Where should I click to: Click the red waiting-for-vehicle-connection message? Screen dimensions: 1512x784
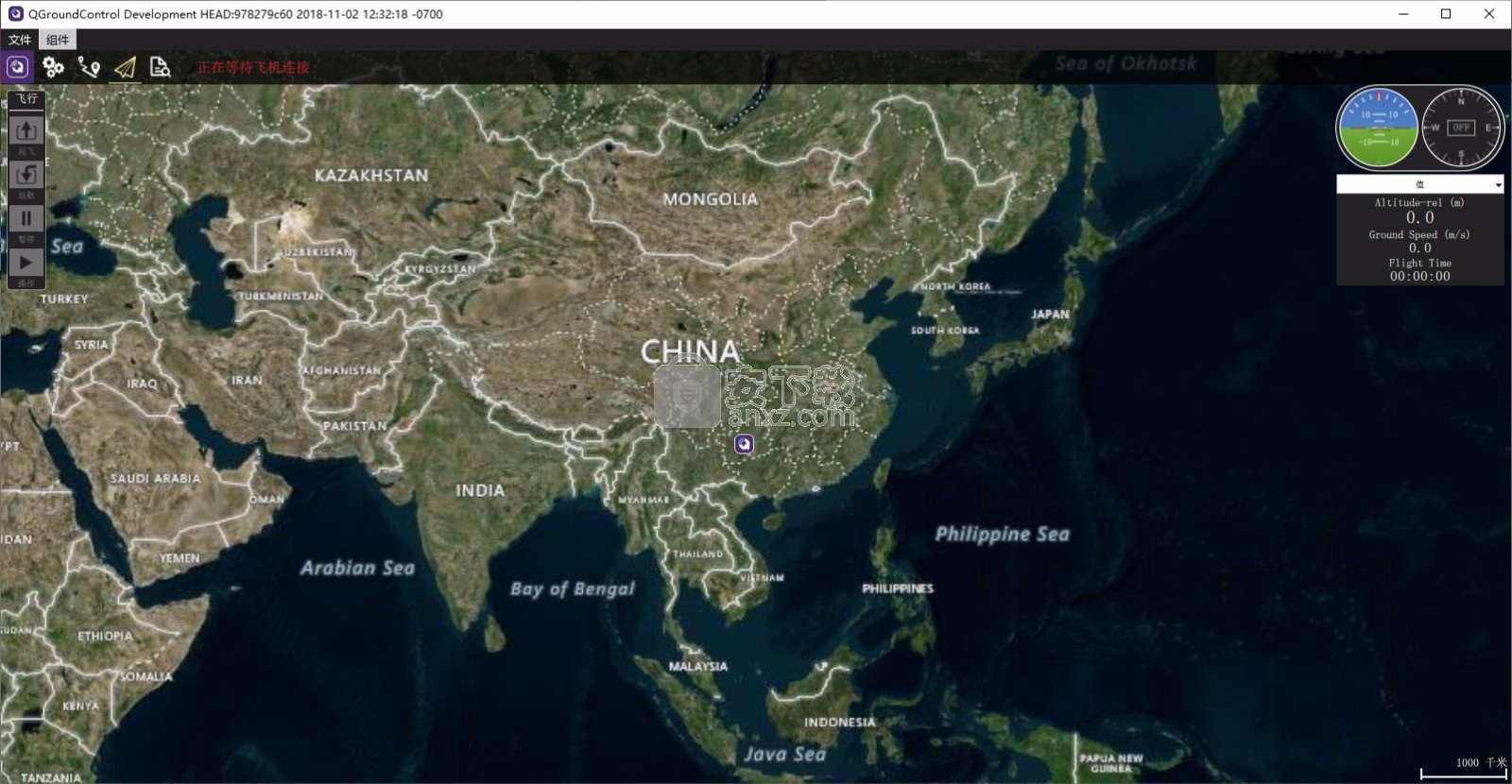(x=253, y=67)
